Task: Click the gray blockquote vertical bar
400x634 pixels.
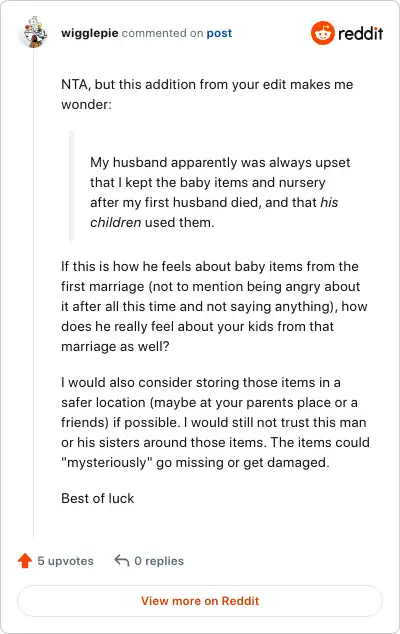Action: click(72, 186)
